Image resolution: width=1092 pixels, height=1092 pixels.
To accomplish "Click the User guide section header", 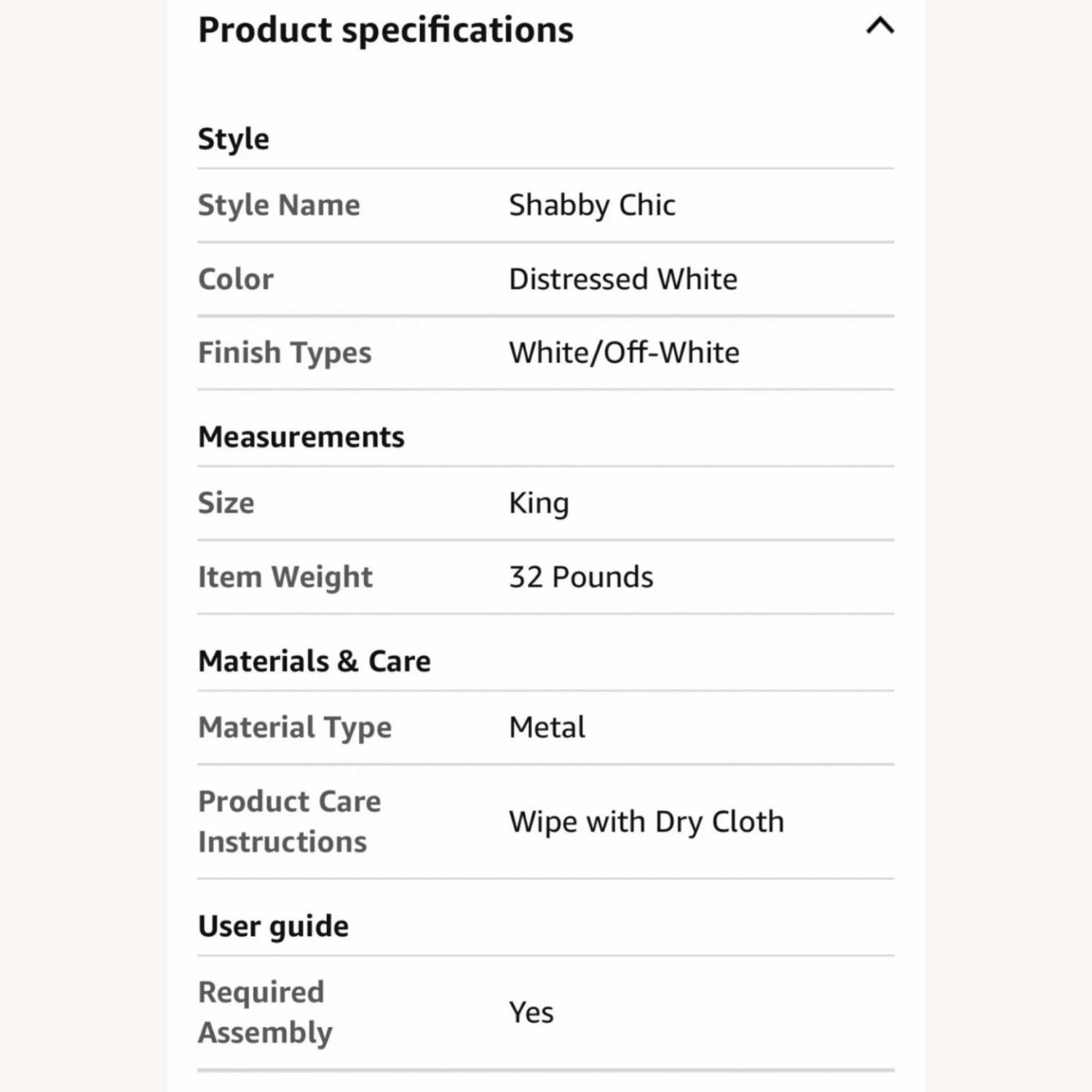I will click(274, 926).
